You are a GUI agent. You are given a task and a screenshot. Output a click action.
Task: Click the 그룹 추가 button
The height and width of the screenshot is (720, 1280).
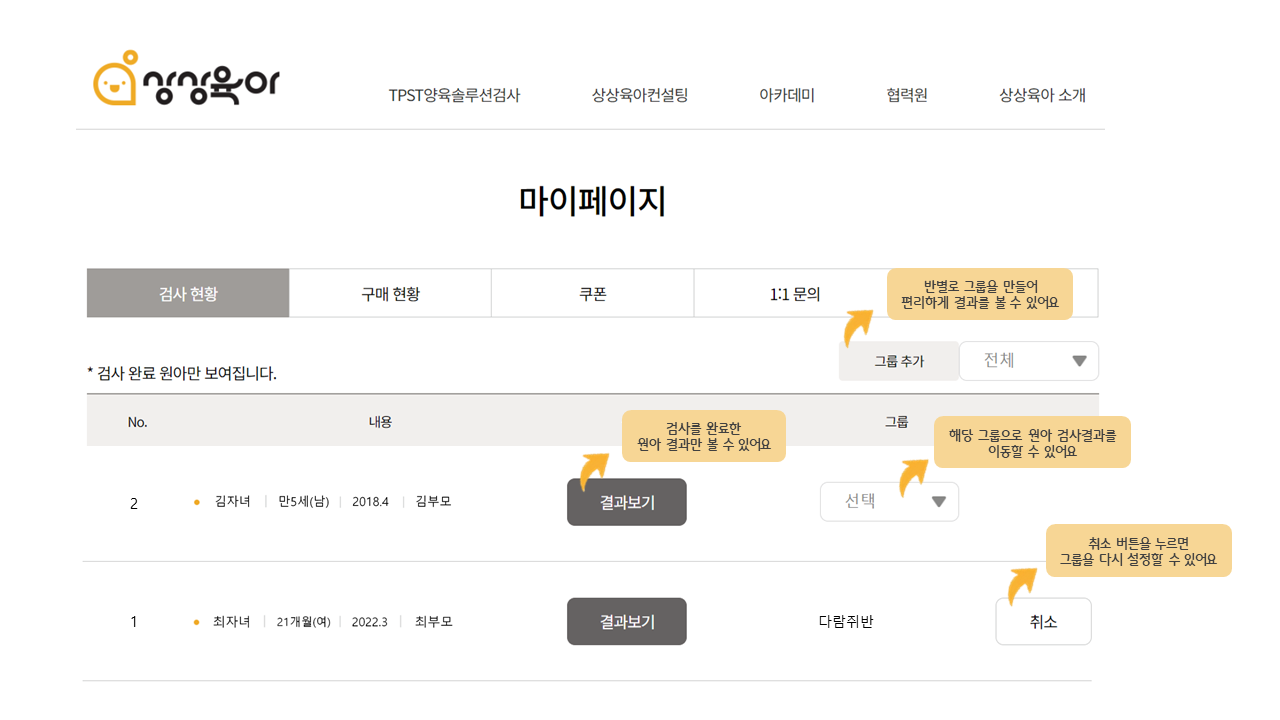click(x=899, y=361)
